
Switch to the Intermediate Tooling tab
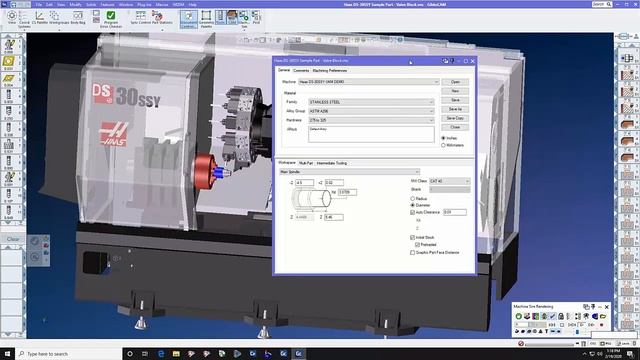tap(332, 163)
